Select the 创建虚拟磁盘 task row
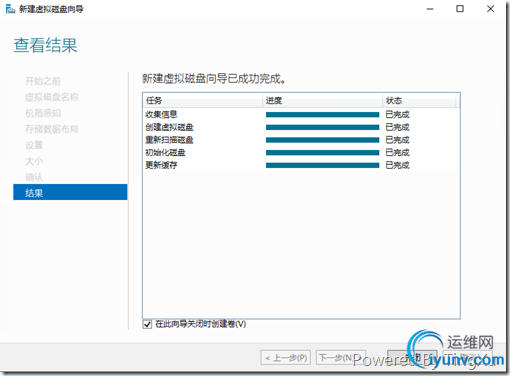 [301, 127]
